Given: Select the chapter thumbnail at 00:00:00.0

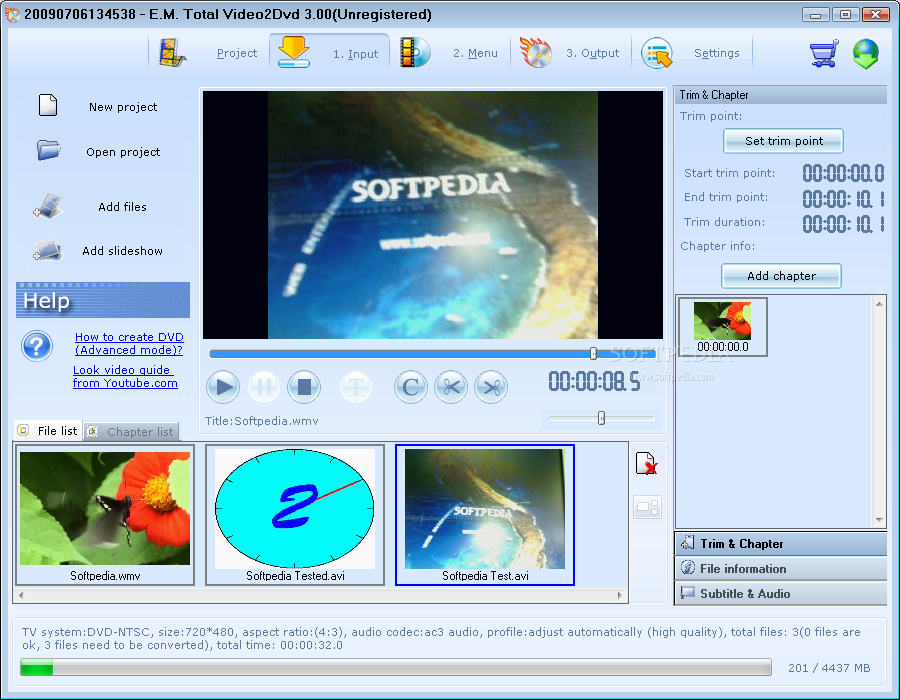Looking at the screenshot, I should point(722,326).
